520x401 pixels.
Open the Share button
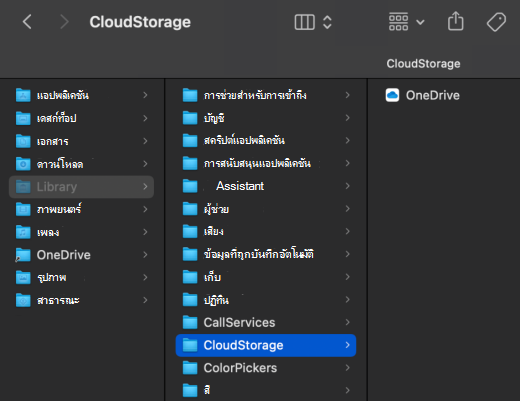coord(456,21)
